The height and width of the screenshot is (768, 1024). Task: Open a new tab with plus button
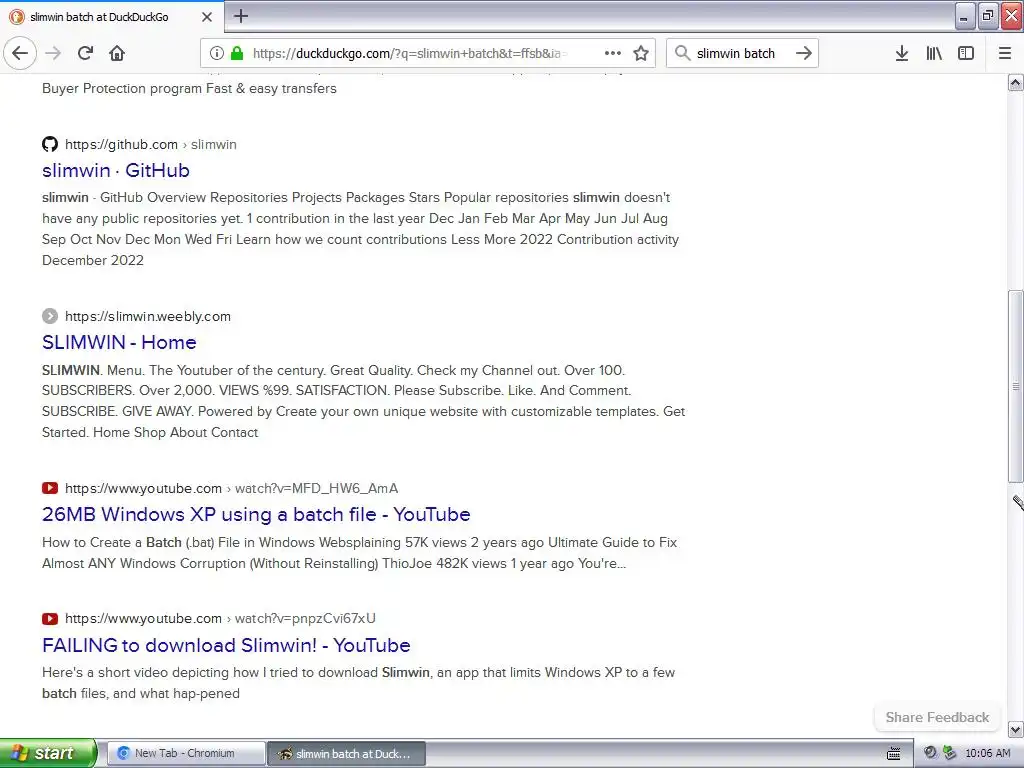[241, 16]
